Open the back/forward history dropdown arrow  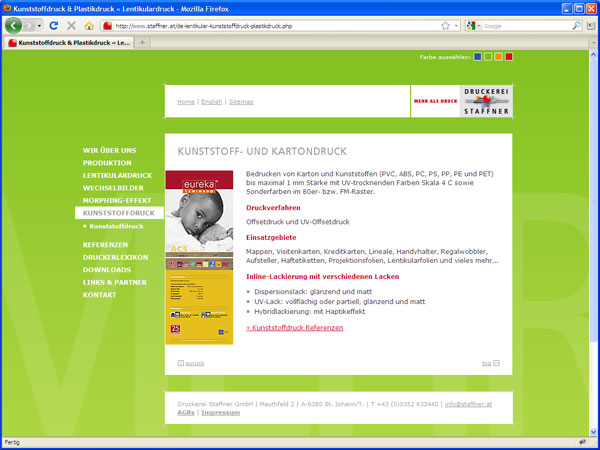[39, 26]
